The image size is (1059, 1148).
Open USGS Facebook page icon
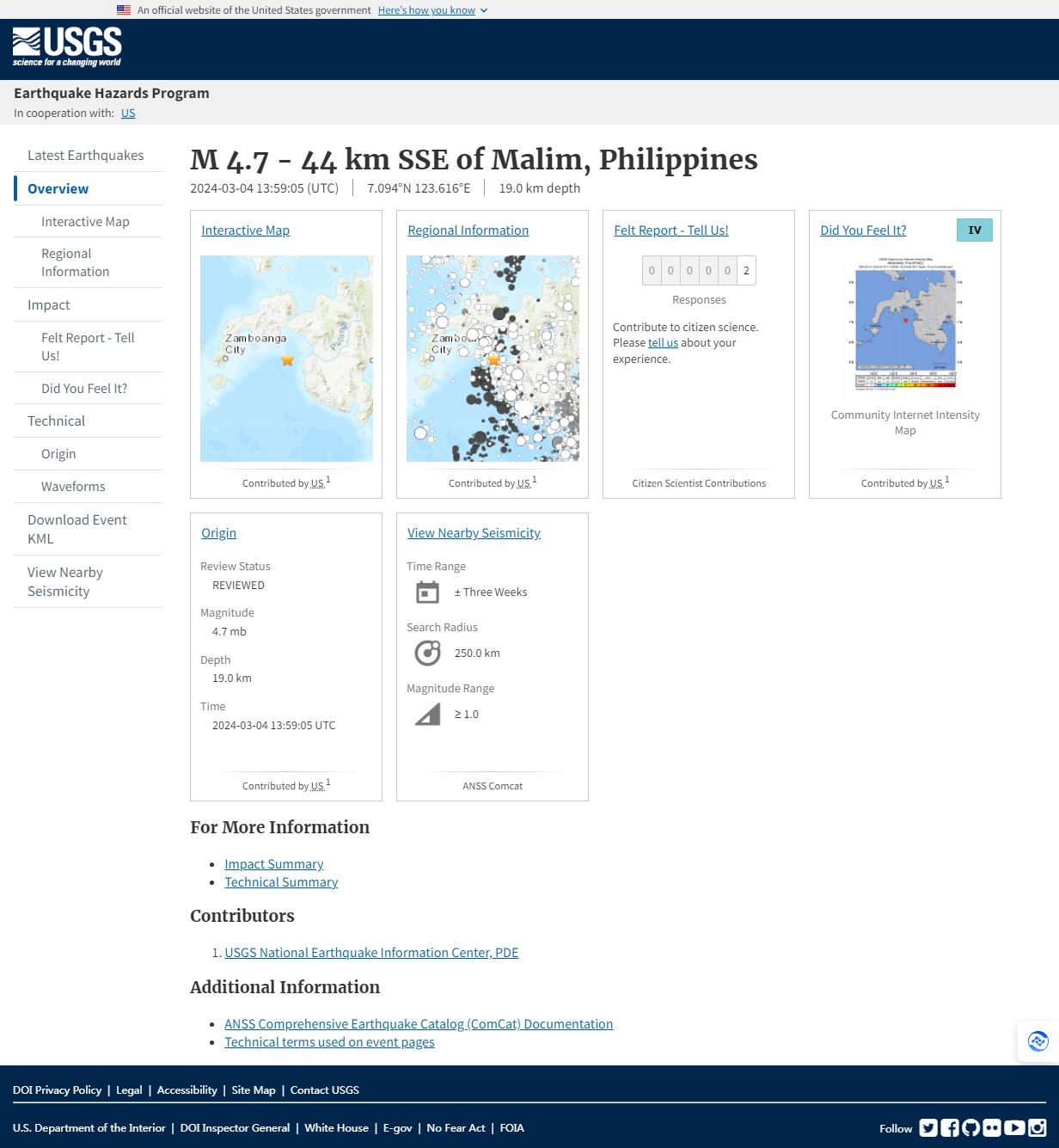pos(950,1127)
